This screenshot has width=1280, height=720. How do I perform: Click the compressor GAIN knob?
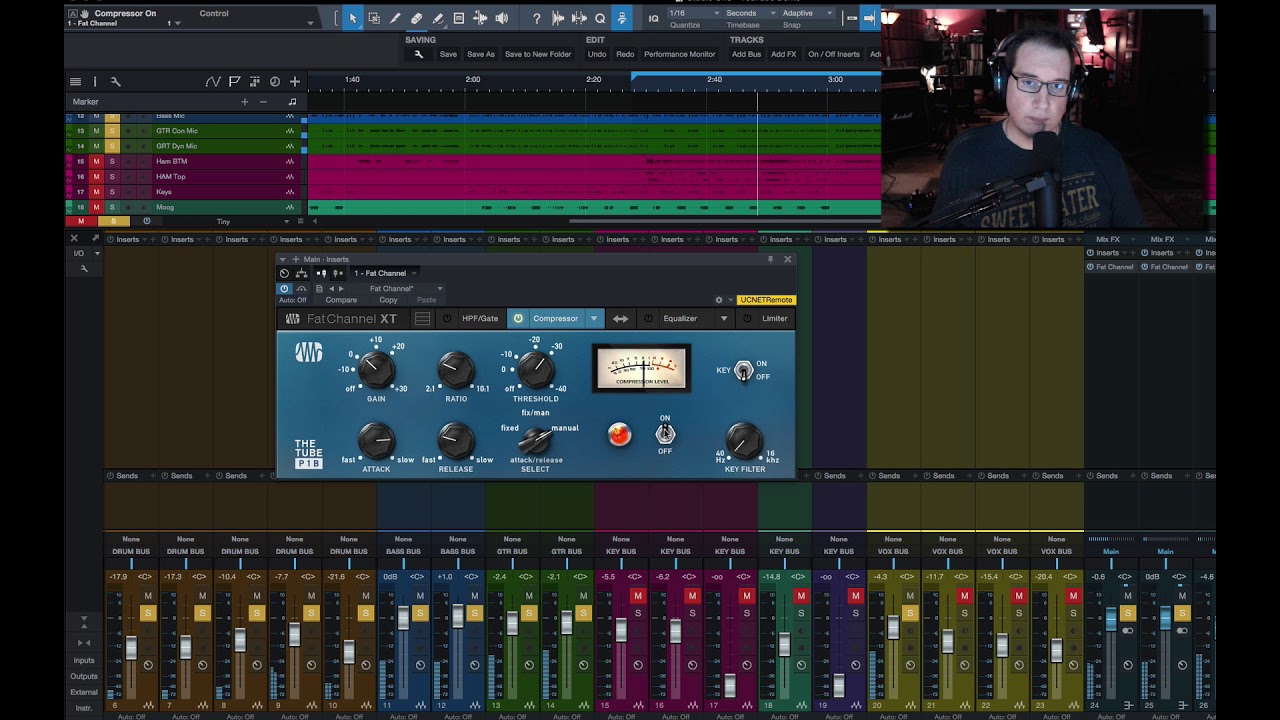(376, 370)
